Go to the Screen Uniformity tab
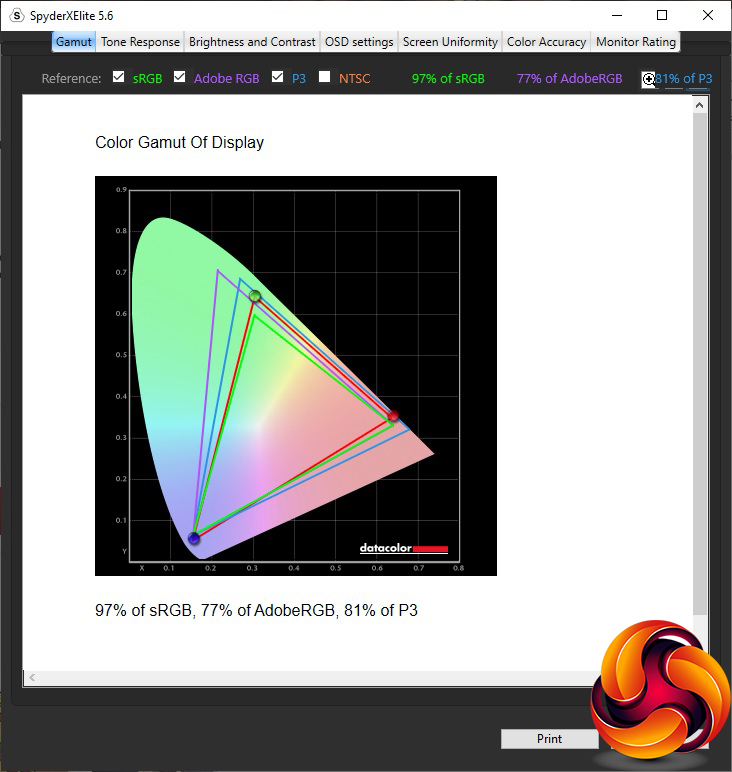 coord(450,42)
